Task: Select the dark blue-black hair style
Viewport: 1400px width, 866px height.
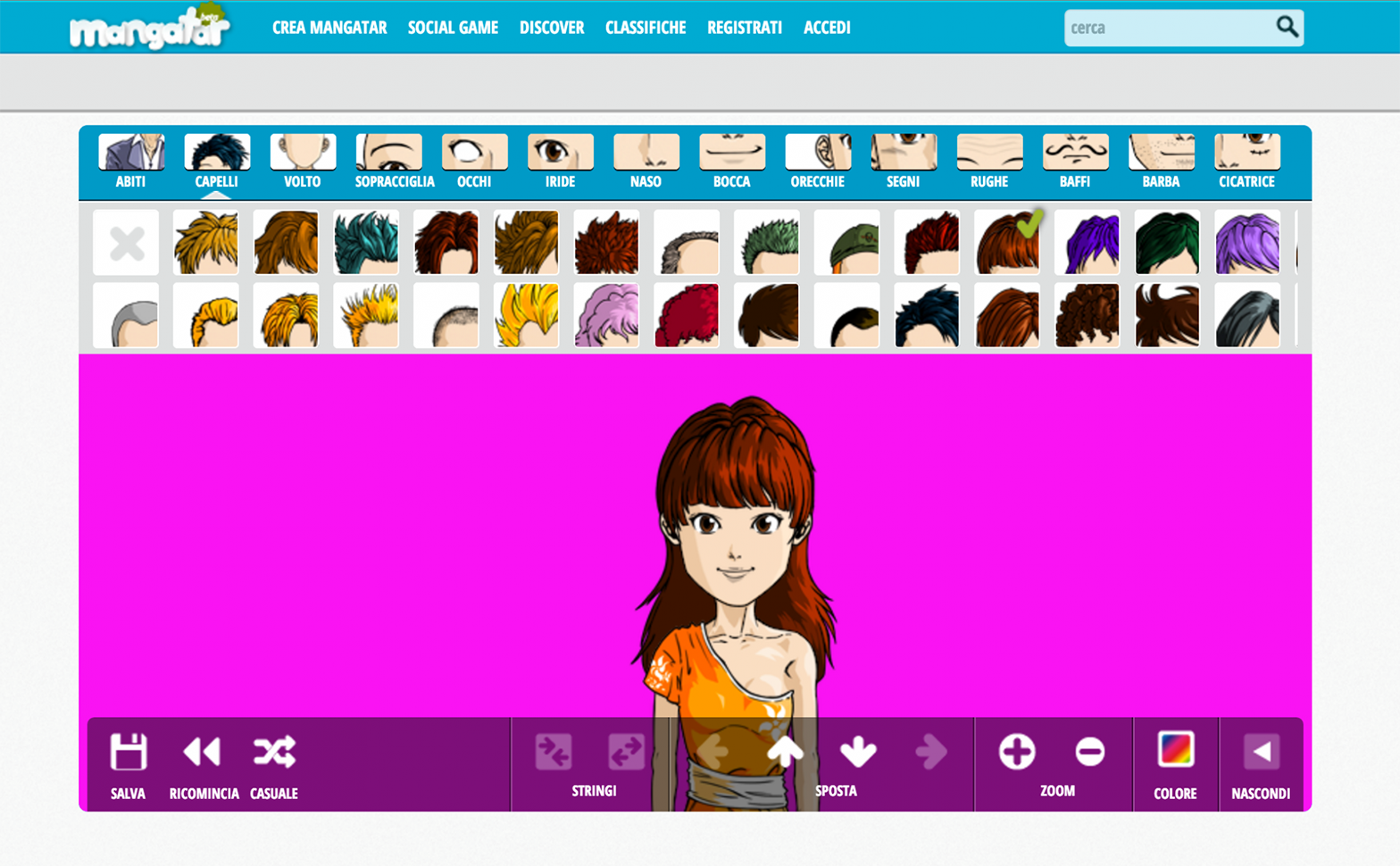Action: [x=927, y=315]
